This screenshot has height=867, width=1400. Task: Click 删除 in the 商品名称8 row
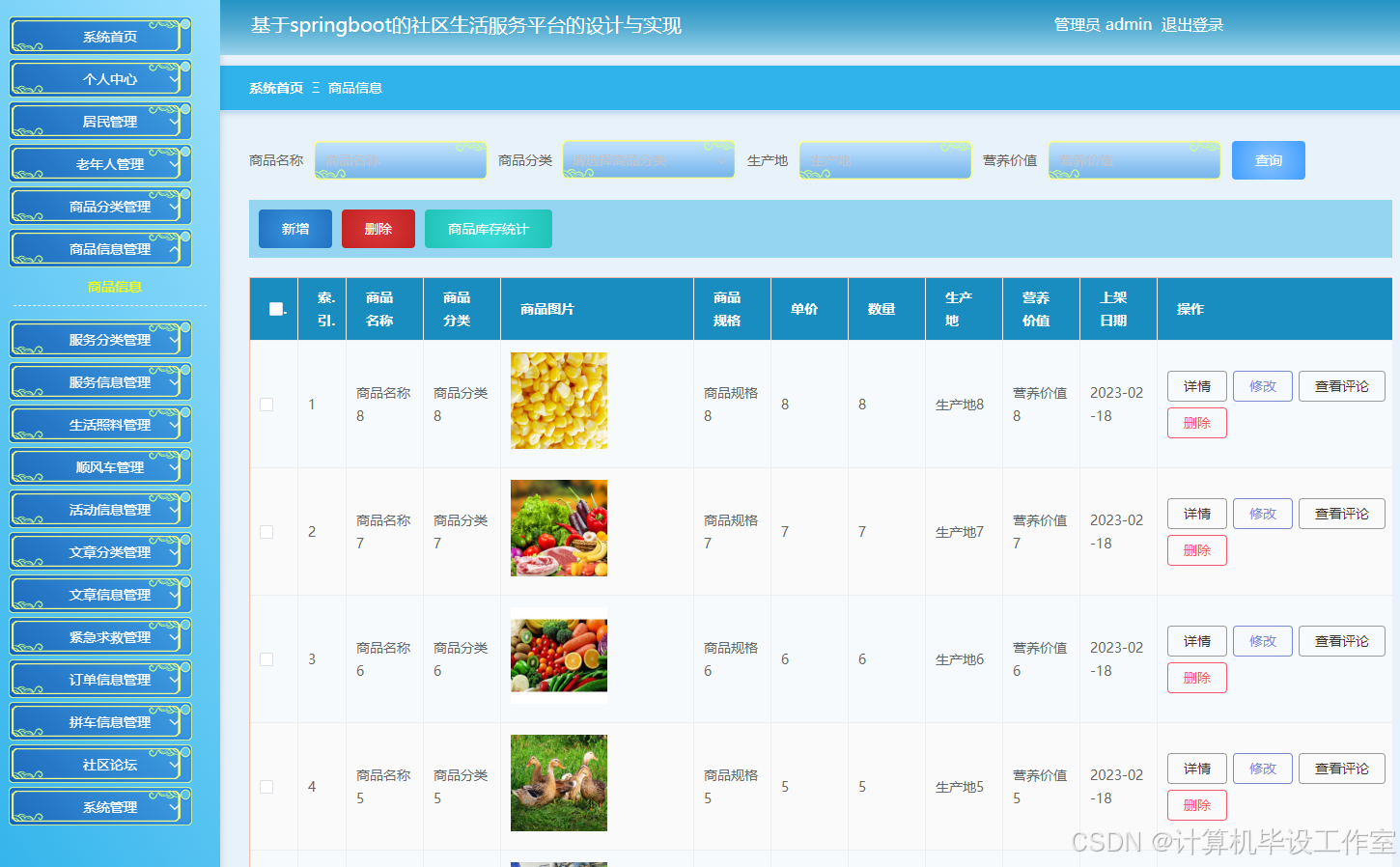[1197, 423]
